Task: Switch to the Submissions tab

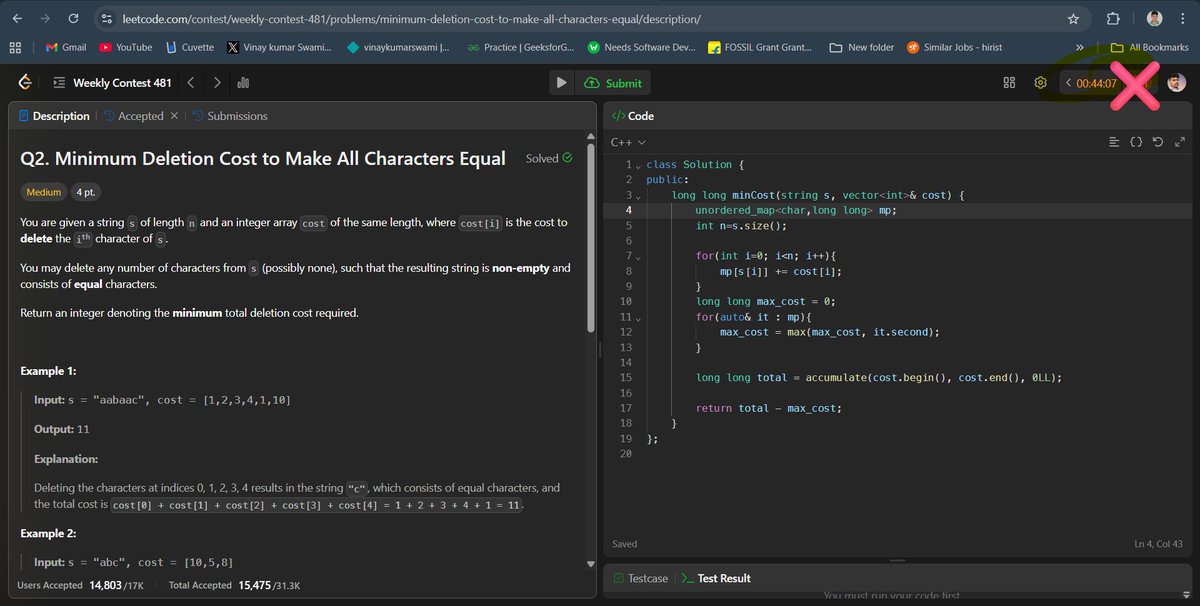Action: point(238,115)
